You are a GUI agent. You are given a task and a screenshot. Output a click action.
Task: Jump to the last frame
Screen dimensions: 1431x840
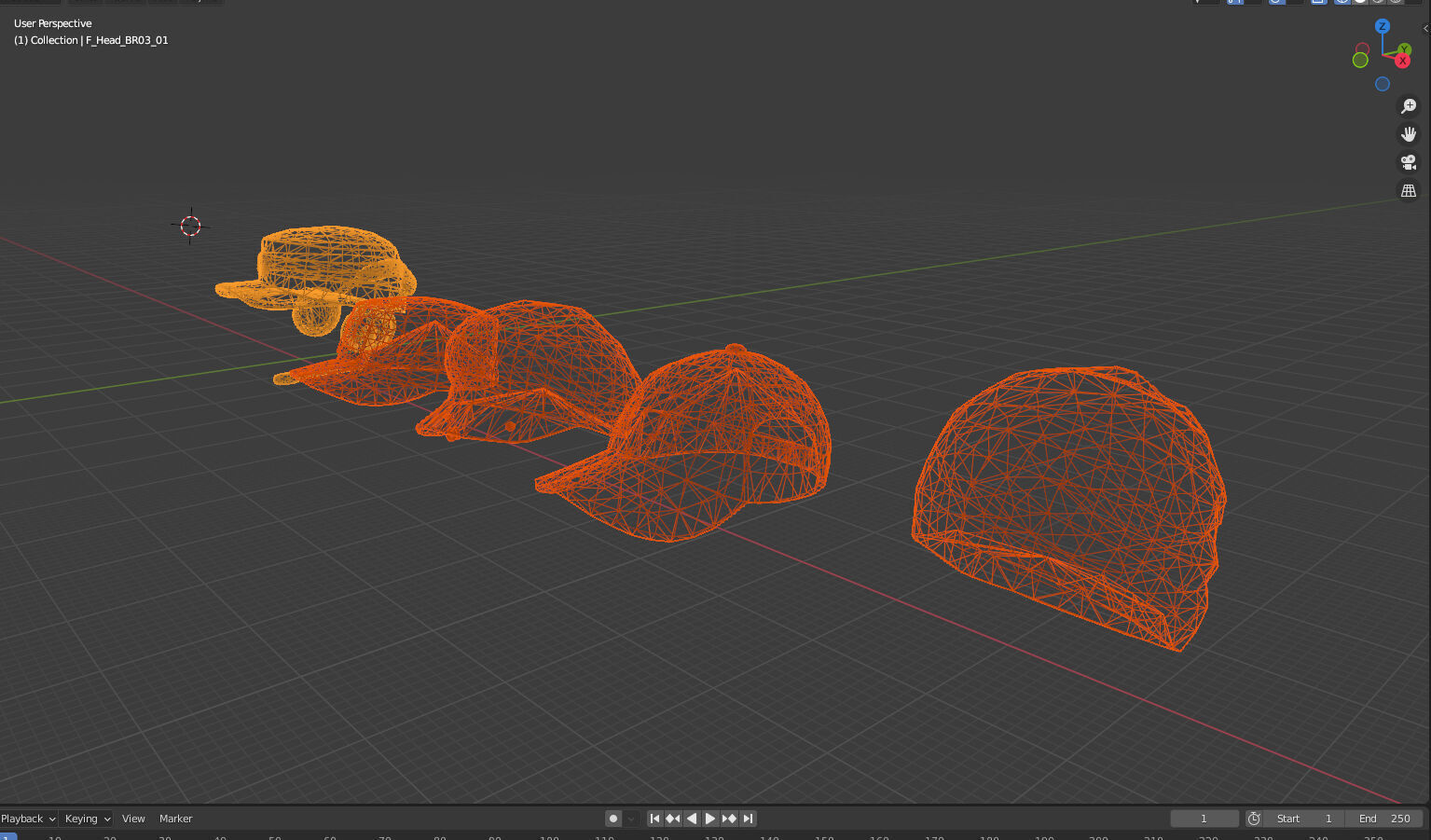coord(748,819)
